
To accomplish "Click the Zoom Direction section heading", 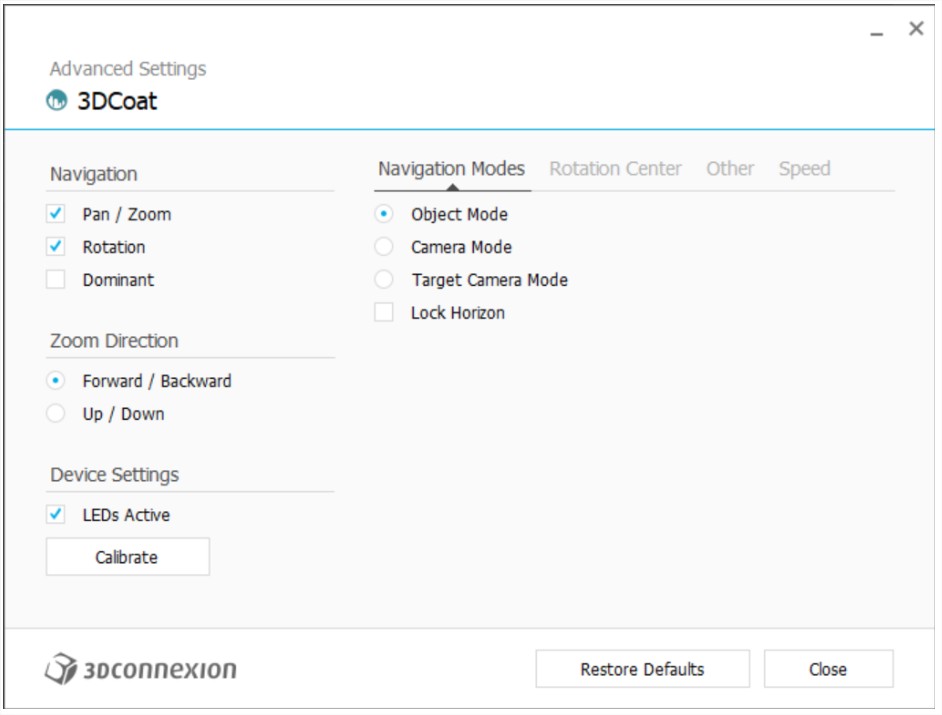I will click(114, 341).
